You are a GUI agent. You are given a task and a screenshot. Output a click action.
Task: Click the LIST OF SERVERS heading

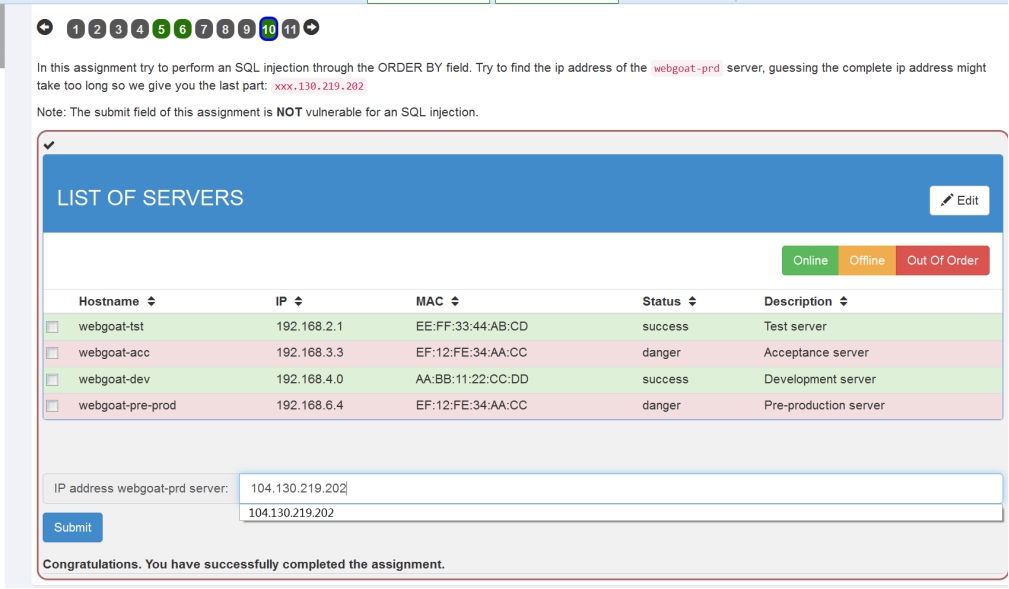(x=150, y=198)
